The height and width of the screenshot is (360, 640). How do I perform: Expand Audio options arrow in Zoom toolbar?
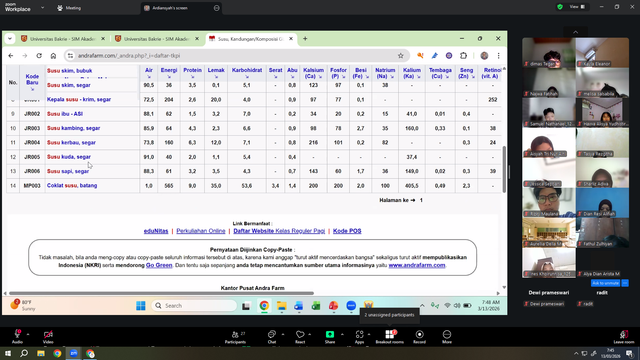(28, 334)
